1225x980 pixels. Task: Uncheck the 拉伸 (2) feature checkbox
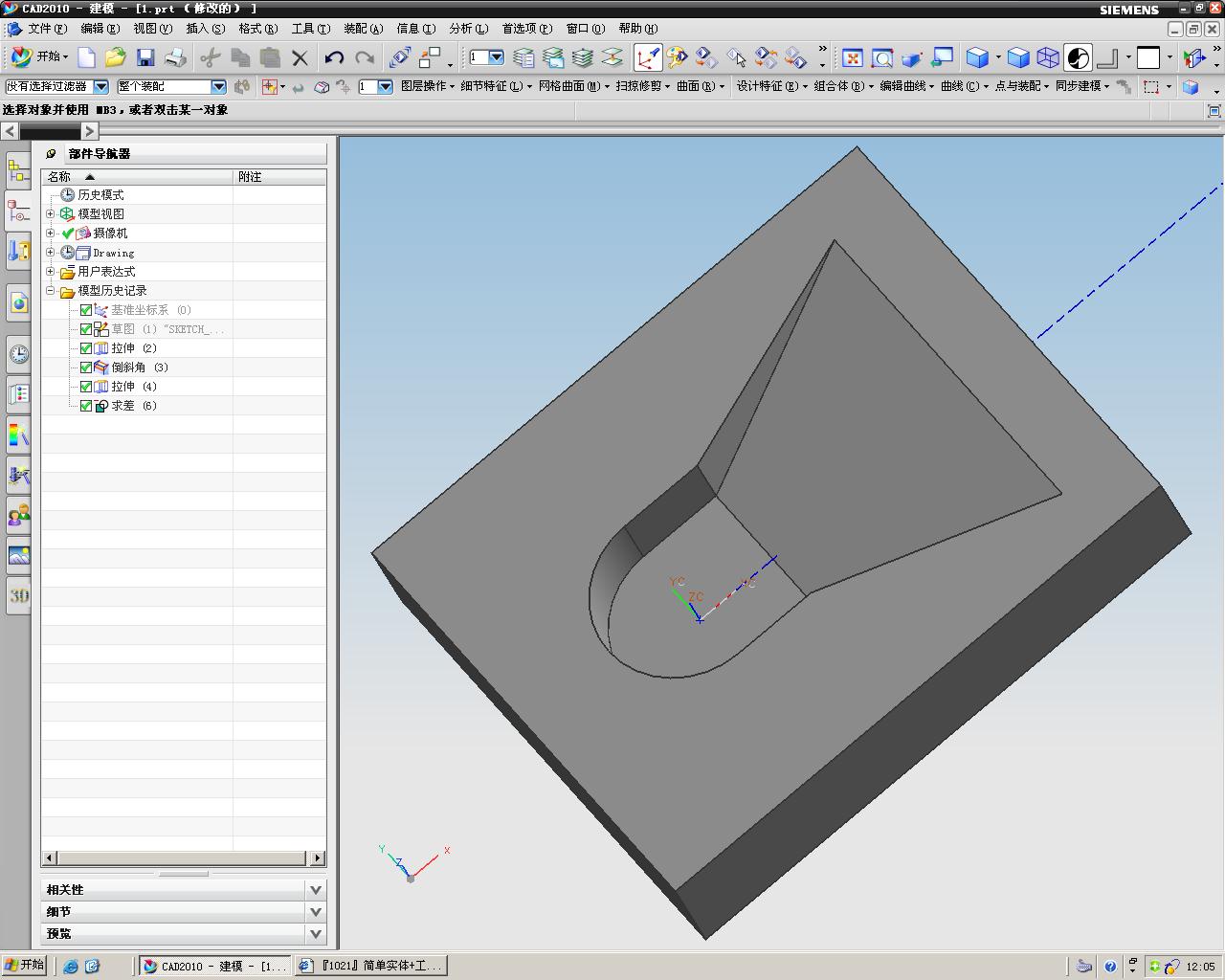click(x=86, y=348)
